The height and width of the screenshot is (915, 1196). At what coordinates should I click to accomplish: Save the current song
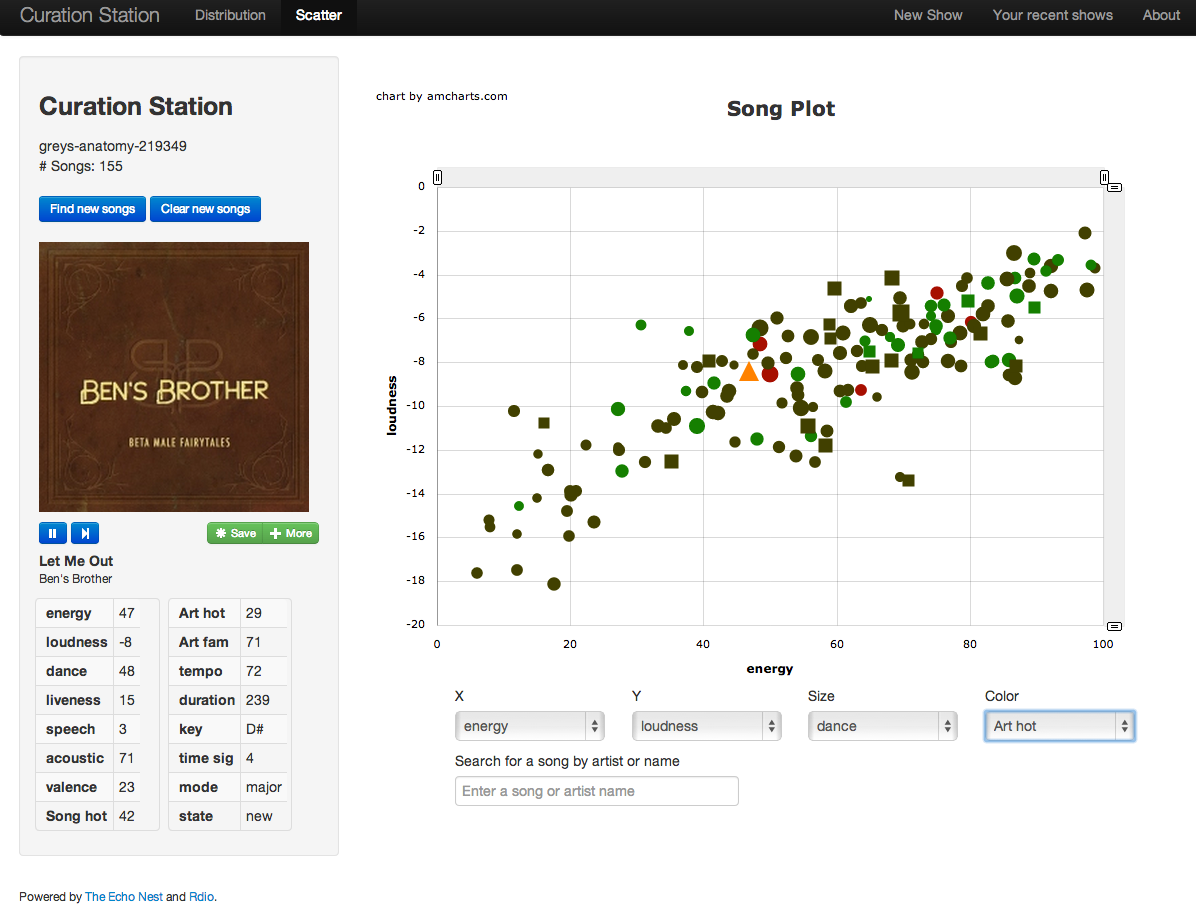pyautogui.click(x=235, y=533)
